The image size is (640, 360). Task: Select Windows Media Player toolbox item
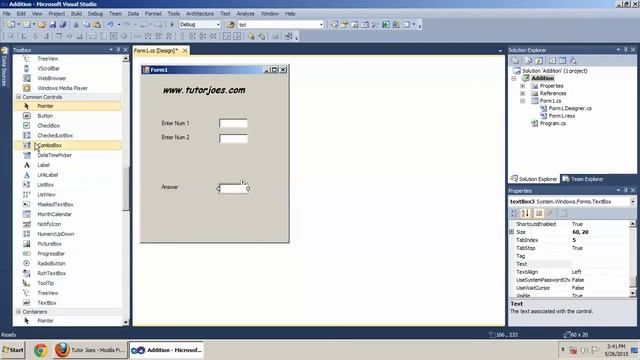coord(62,88)
